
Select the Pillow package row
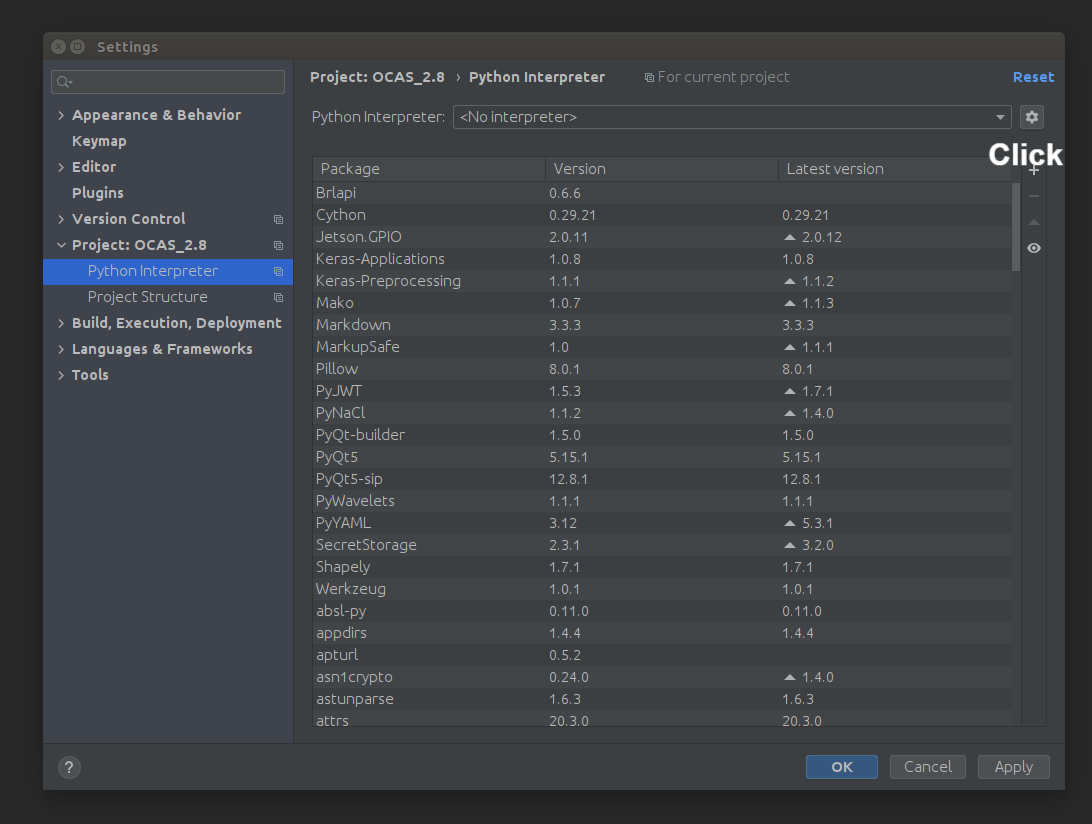(662, 369)
